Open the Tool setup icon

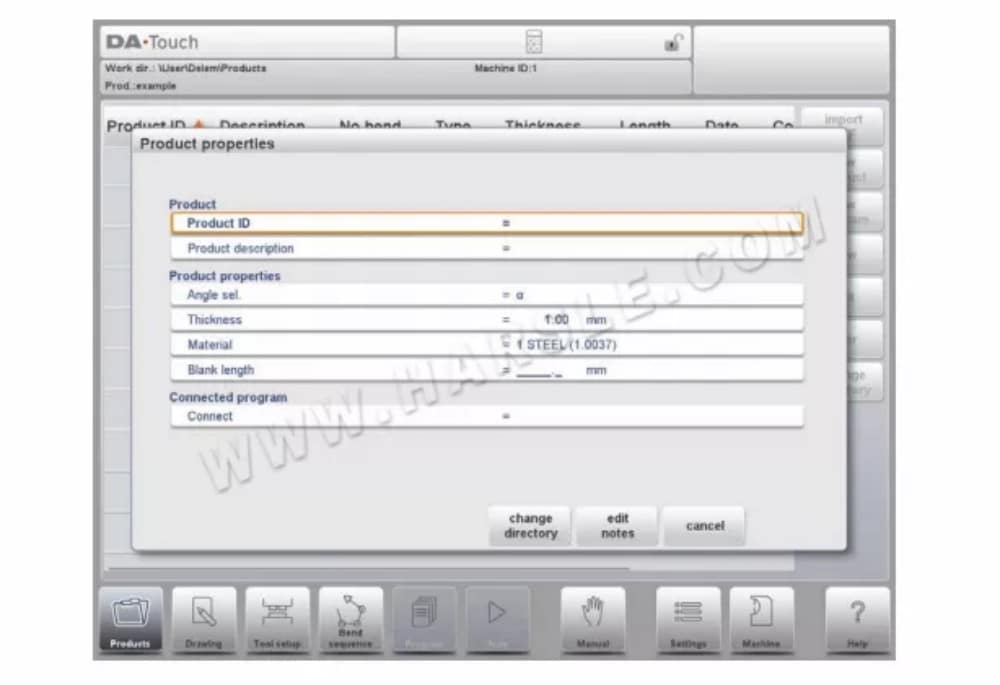click(277, 620)
